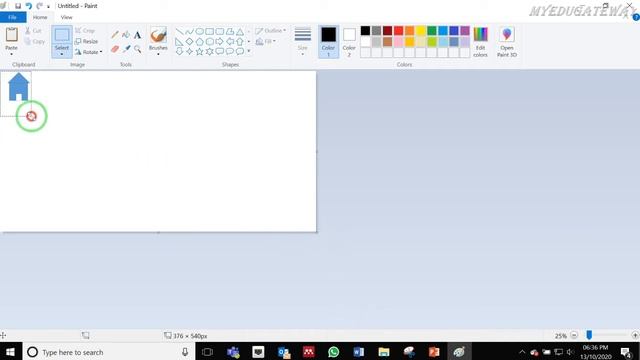The height and width of the screenshot is (360, 640).
Task: Select the Fill with color bucket tool
Action: (126, 35)
